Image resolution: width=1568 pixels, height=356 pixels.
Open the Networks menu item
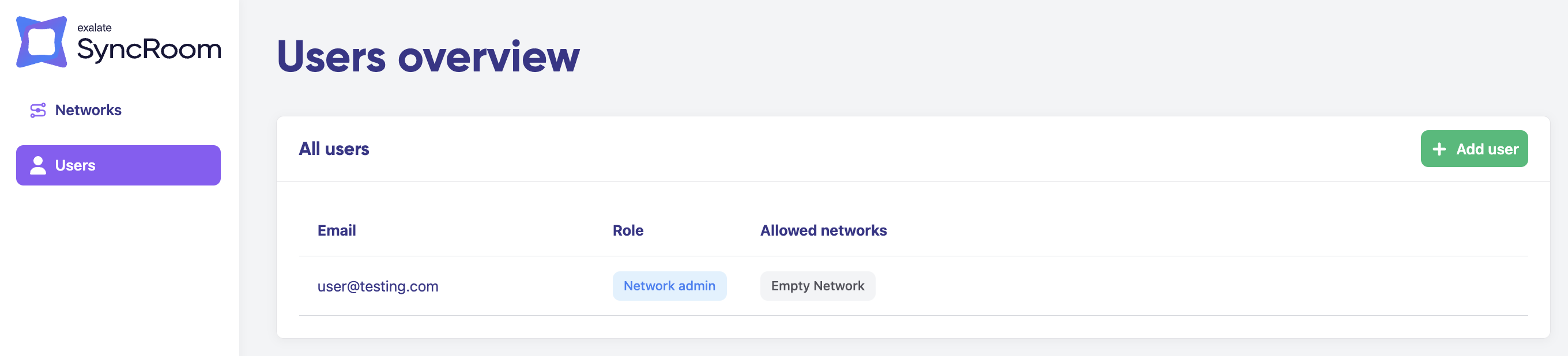point(88,110)
